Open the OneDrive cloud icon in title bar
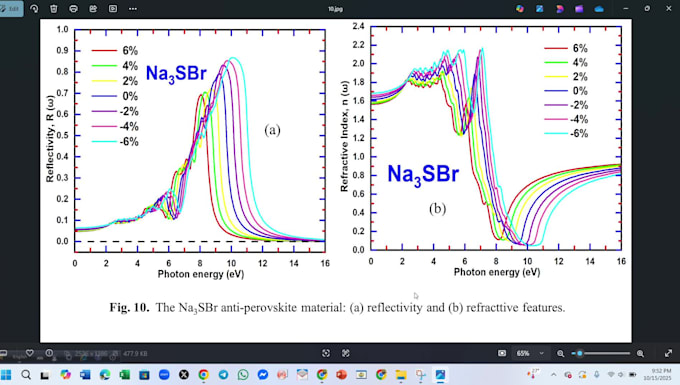The width and height of the screenshot is (680, 385). (x=599, y=9)
